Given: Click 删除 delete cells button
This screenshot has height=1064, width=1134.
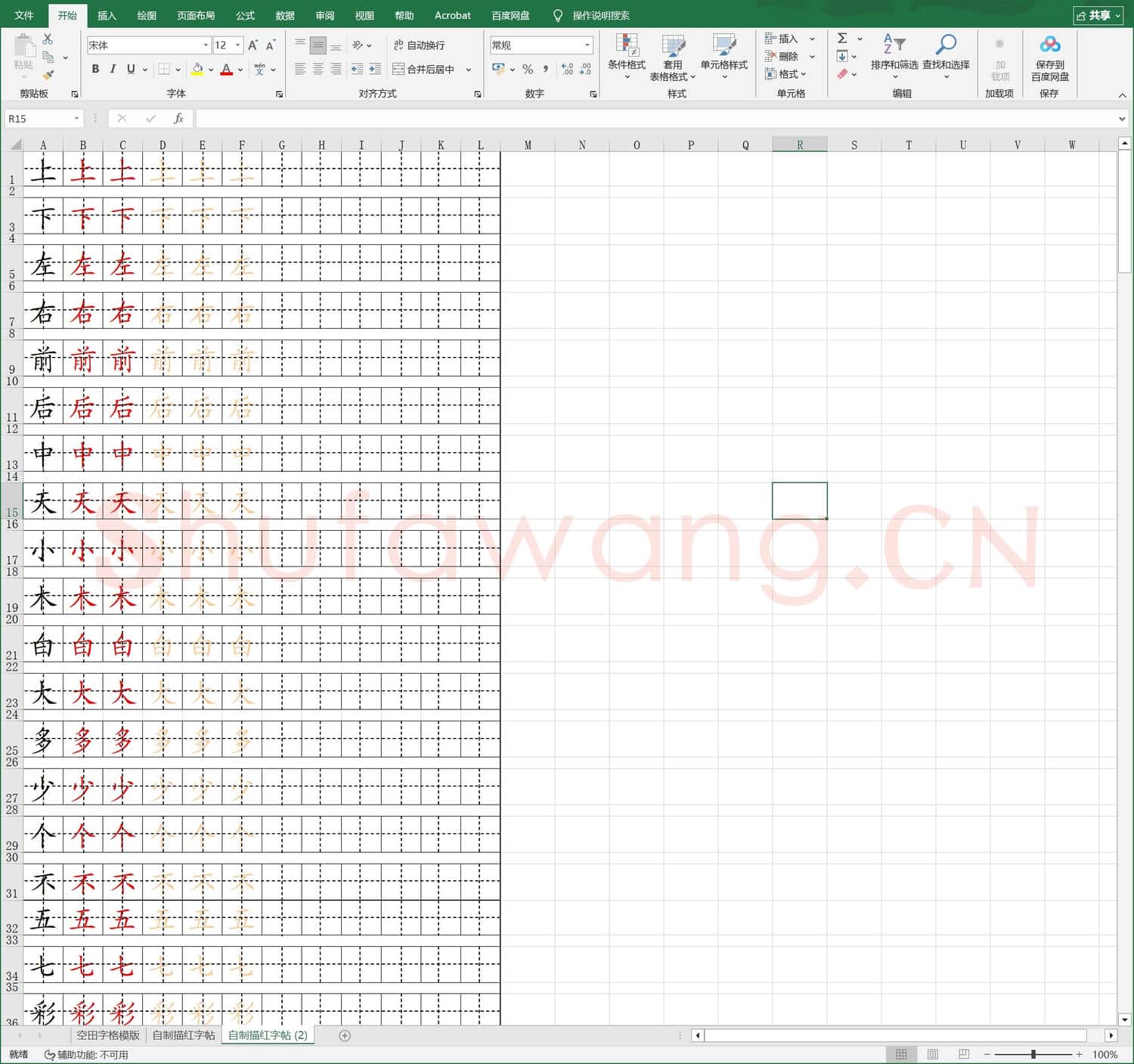Looking at the screenshot, I should pos(782,57).
